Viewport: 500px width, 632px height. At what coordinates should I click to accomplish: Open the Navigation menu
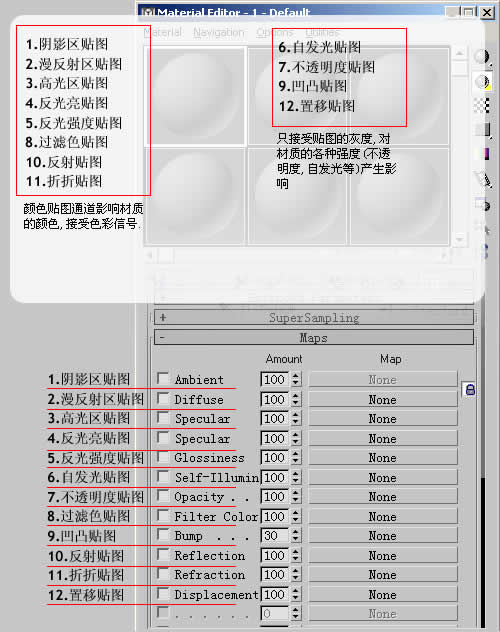click(x=218, y=32)
